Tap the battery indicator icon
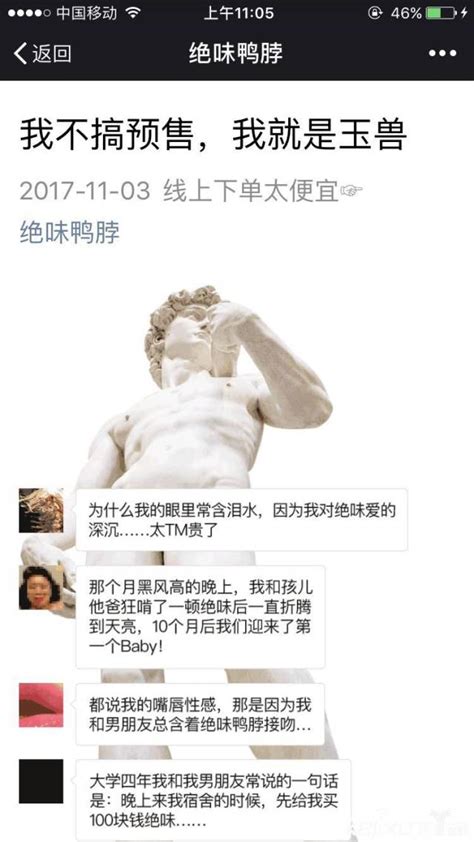The width and height of the screenshot is (474, 842). (x=440, y=13)
